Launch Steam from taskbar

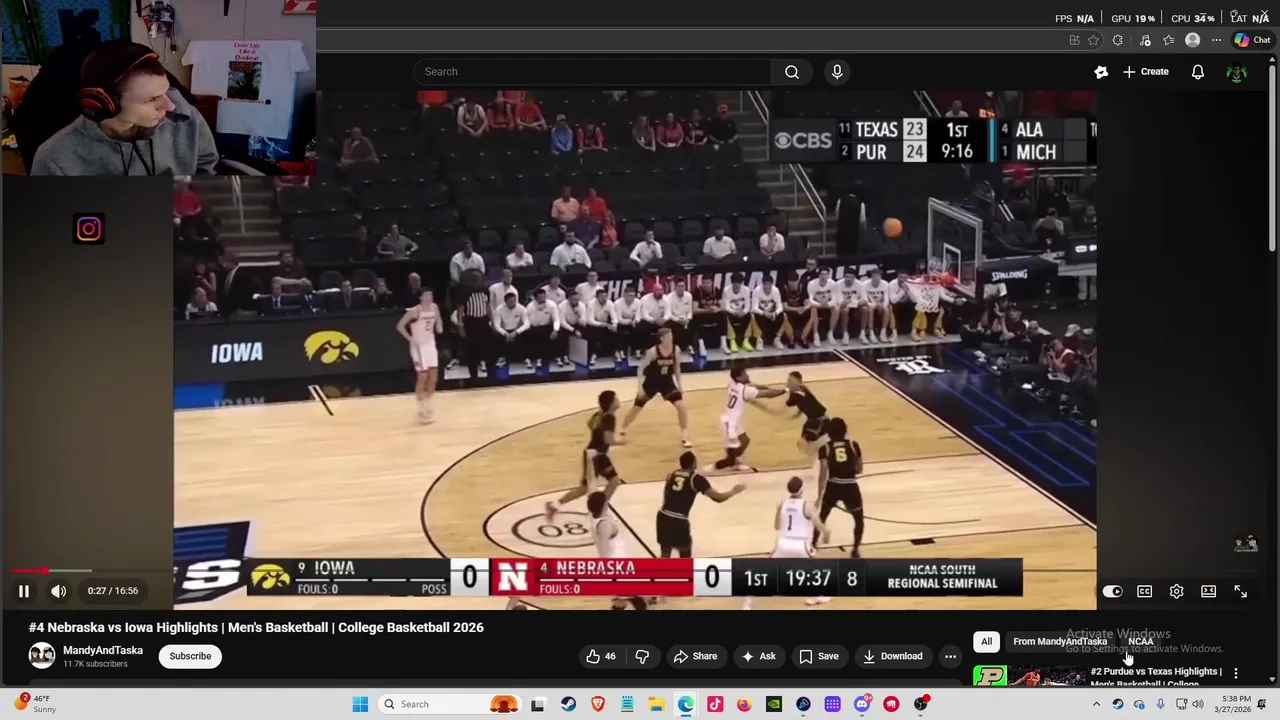click(568, 704)
